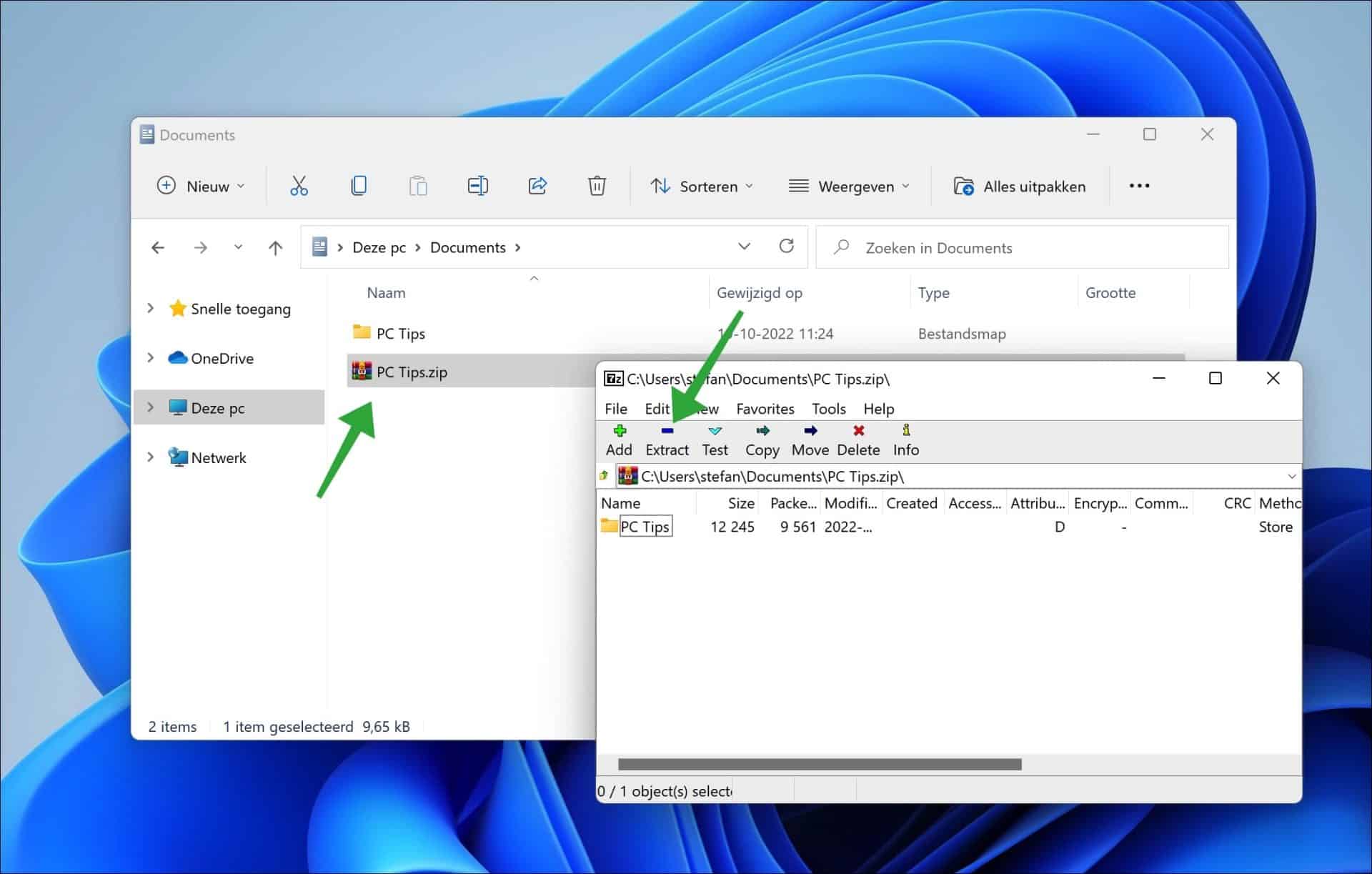Open the Sorteren dropdown menu

(701, 186)
